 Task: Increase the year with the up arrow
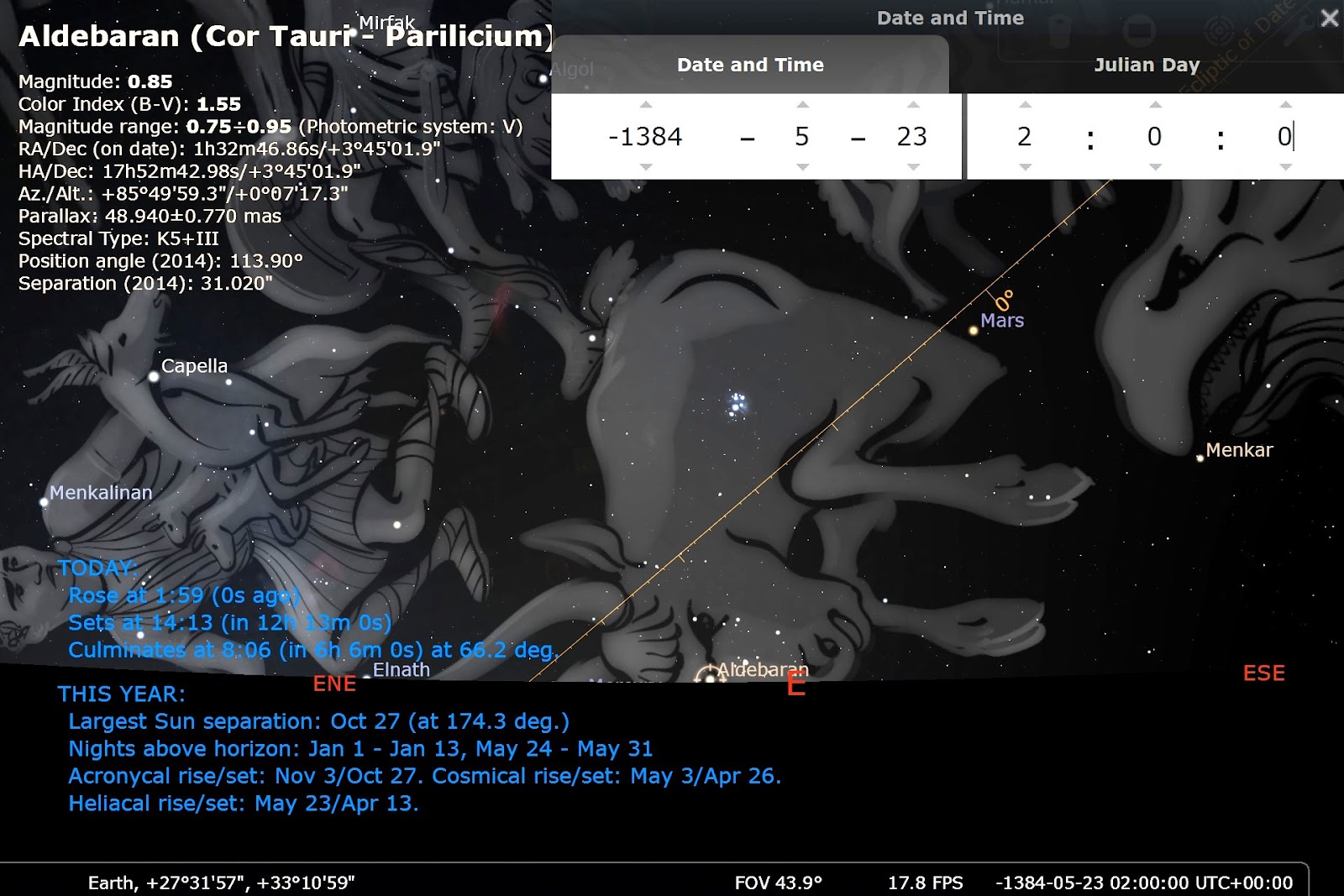tap(645, 105)
